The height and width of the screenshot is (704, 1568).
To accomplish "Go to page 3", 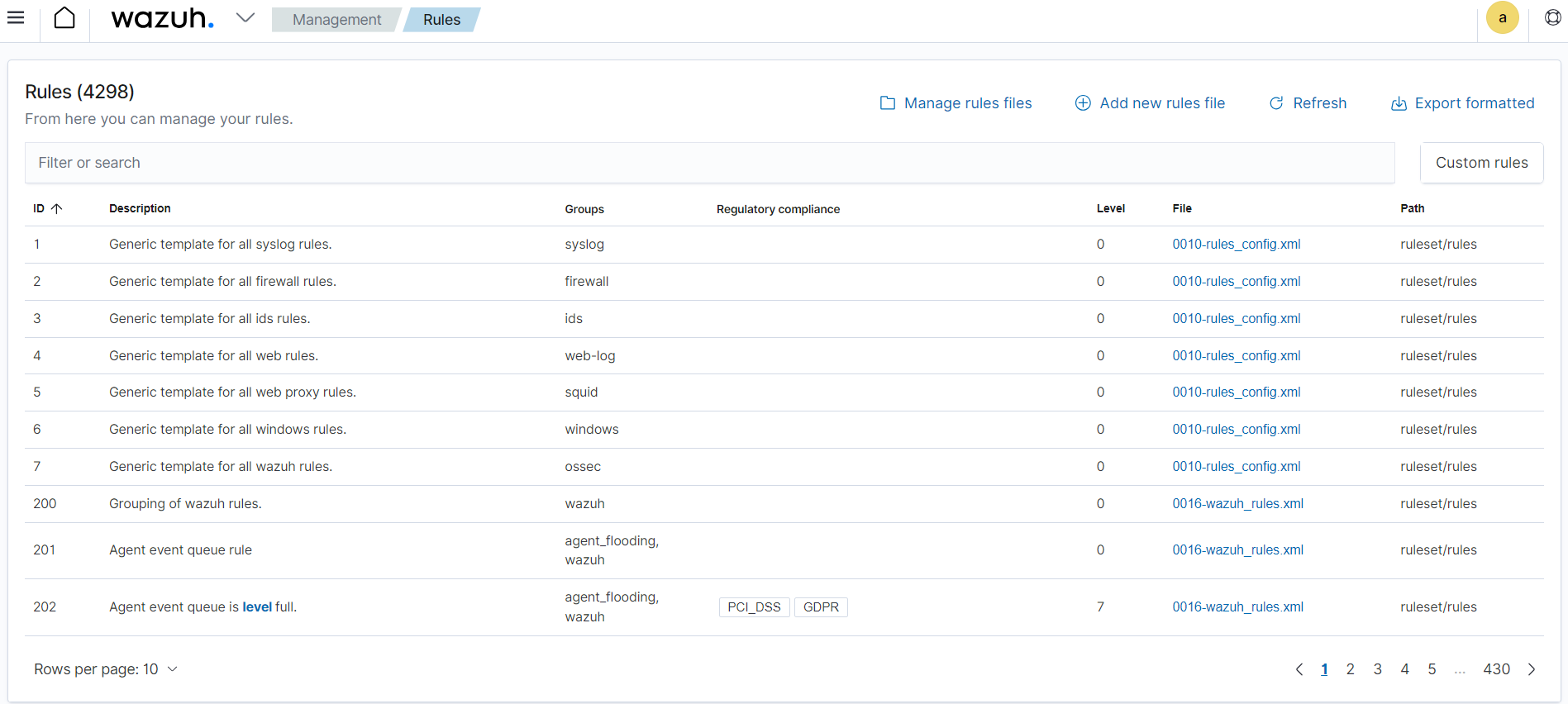I will [1377, 669].
